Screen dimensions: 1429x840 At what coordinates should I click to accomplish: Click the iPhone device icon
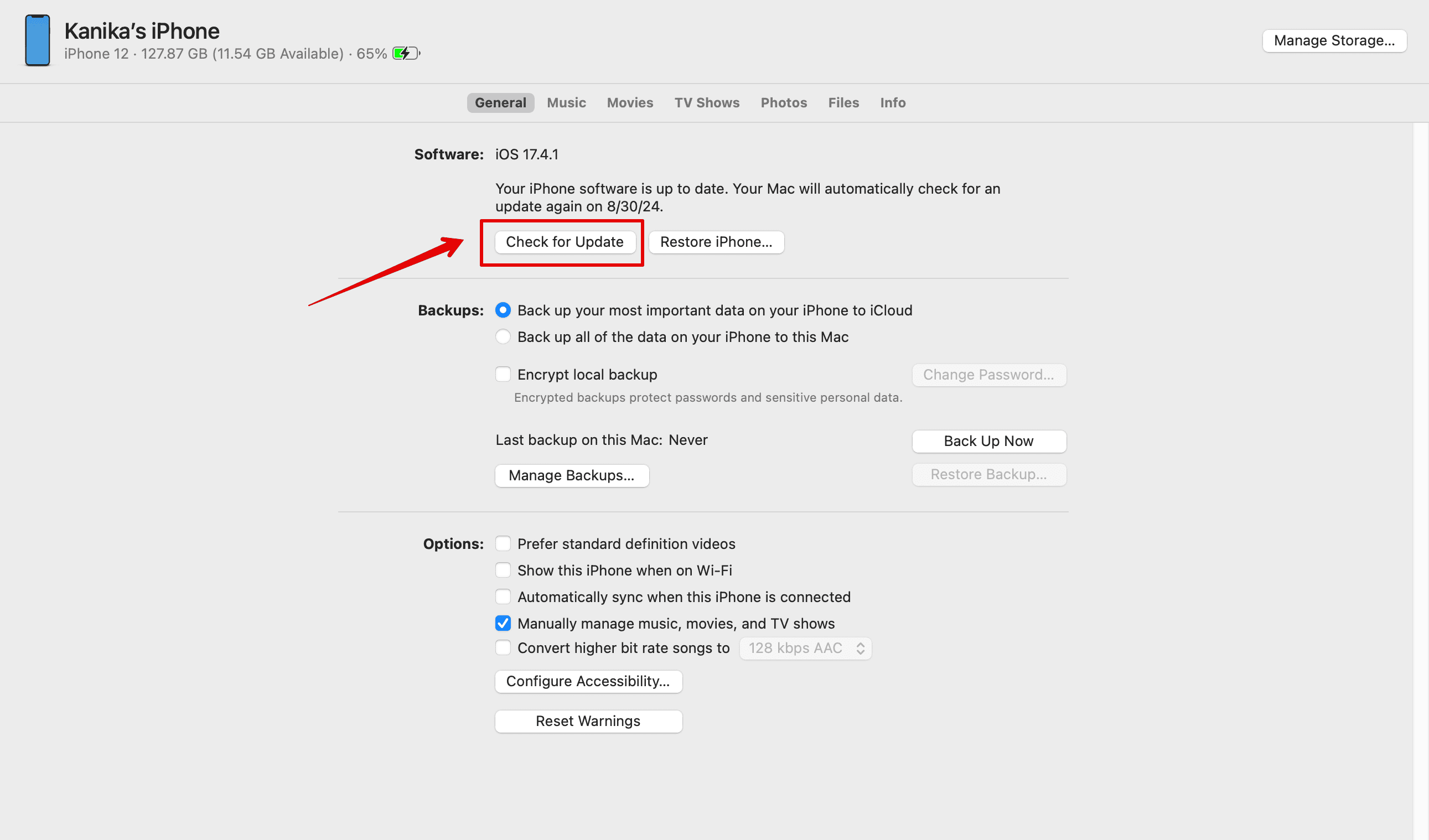pyautogui.click(x=37, y=41)
